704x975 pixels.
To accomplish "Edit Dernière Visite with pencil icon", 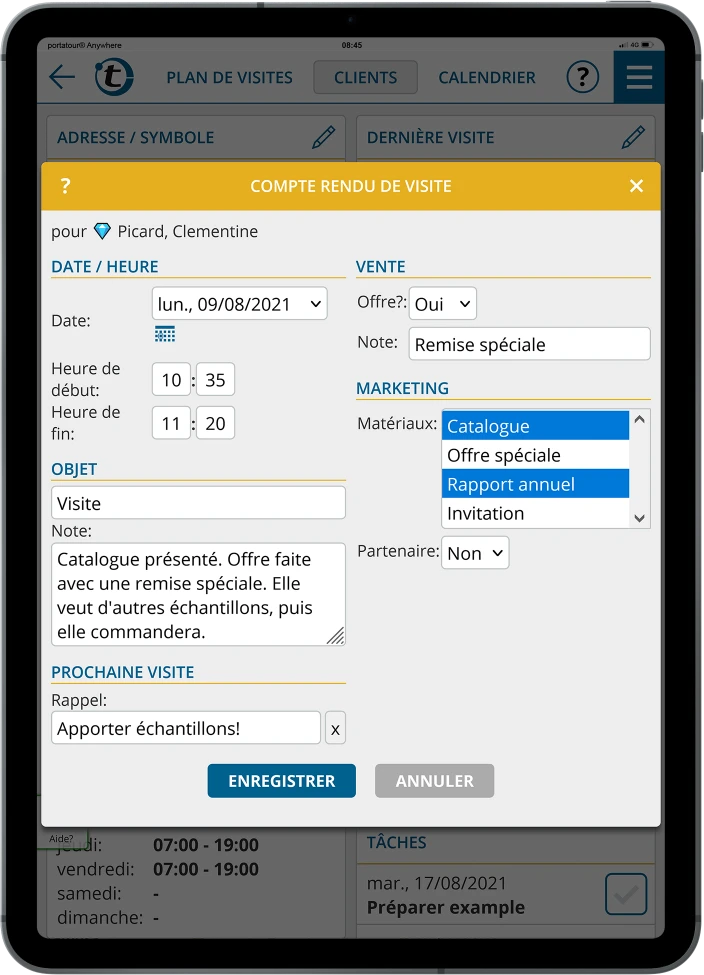I will tap(633, 137).
